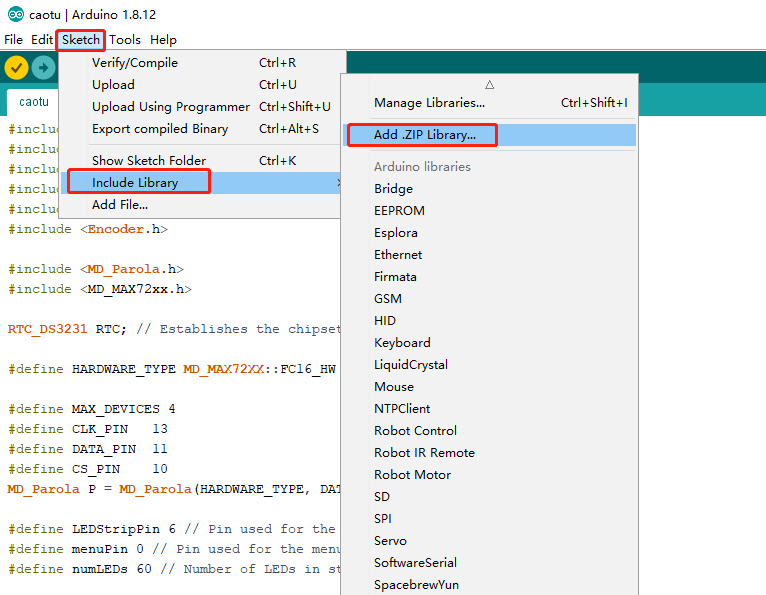Click the scroll-up triangle in library submenu

tap(489, 85)
